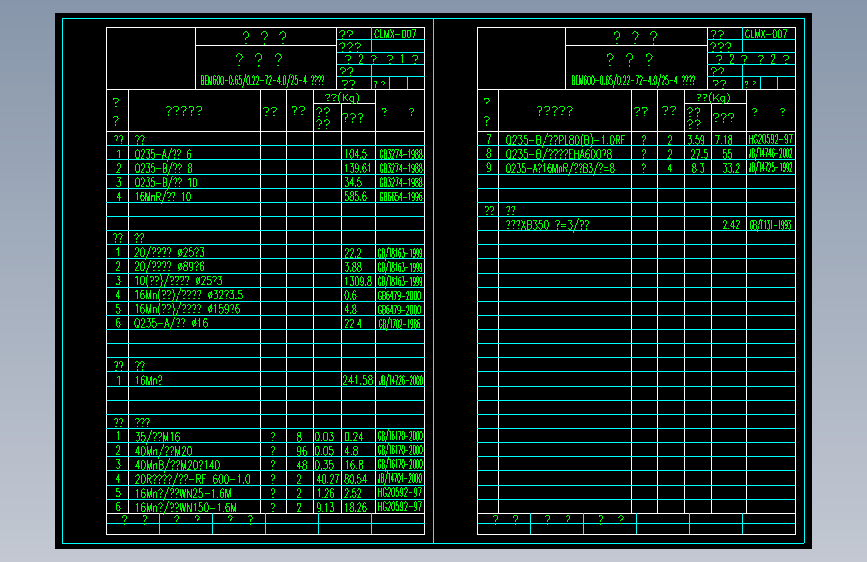Click the left sheet title "BEM600-0.65/0.22-72-4.0/25-4"
This screenshot has height=562, width=867.
pos(254,80)
